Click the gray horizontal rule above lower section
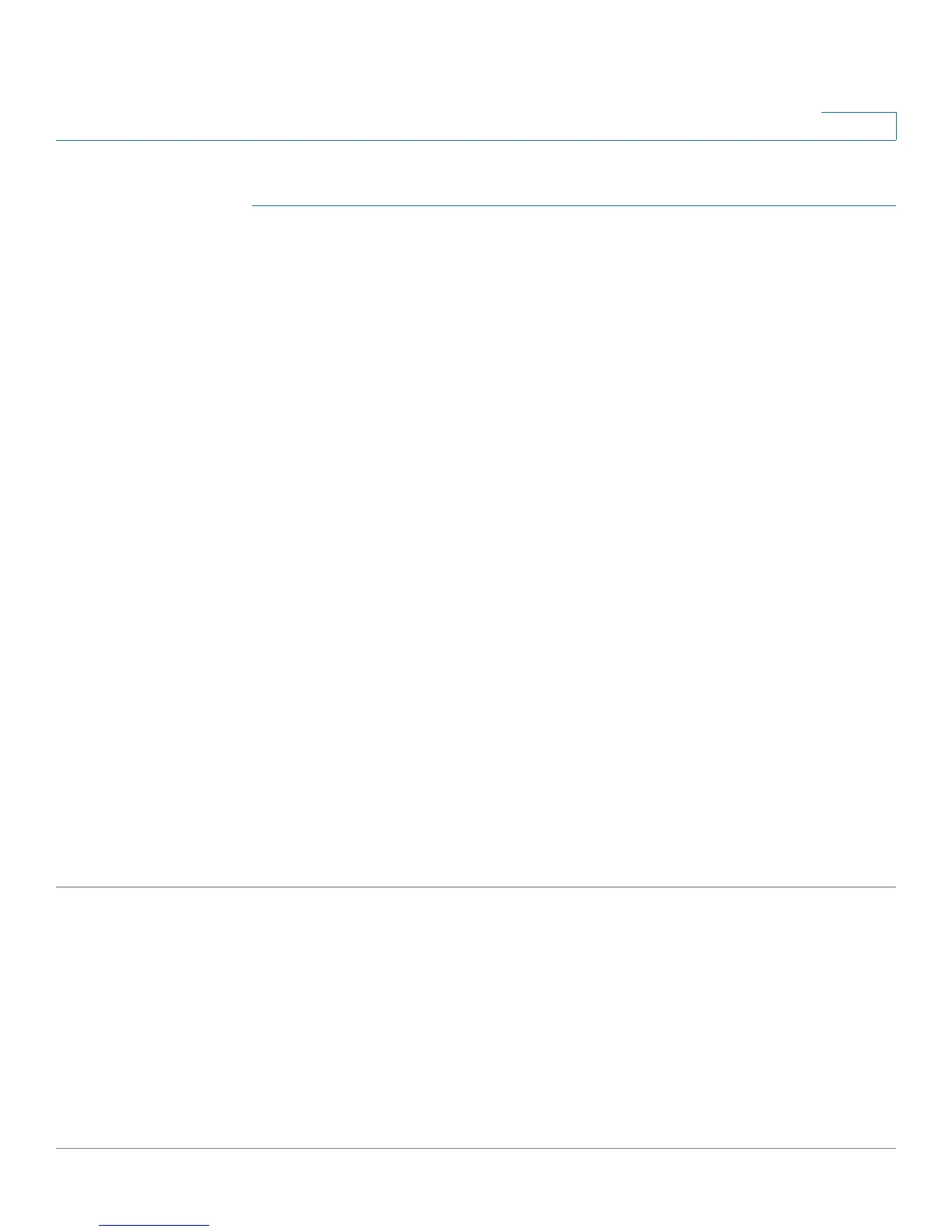952x1232 pixels. click(476, 887)
